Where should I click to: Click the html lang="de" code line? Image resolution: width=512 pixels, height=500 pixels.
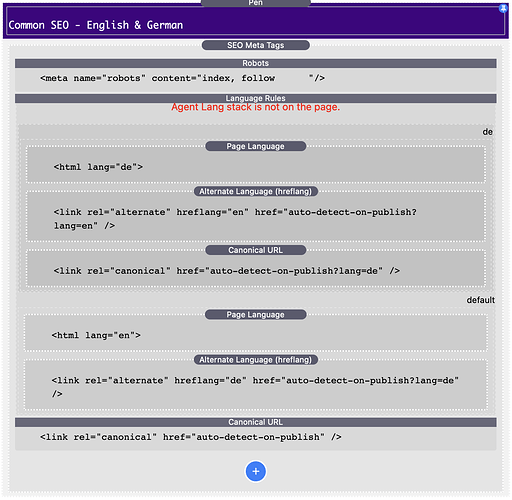[x=98, y=167]
